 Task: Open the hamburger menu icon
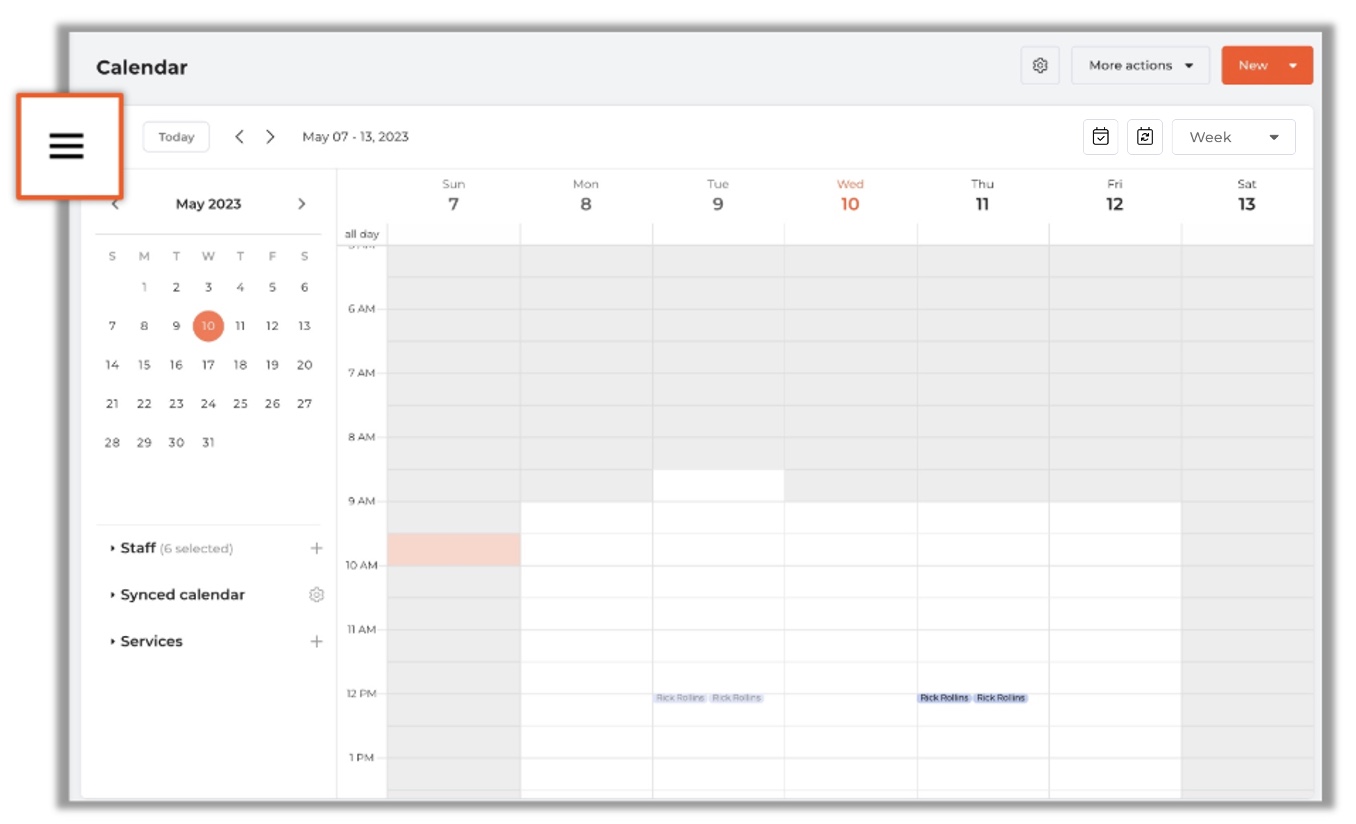point(67,146)
